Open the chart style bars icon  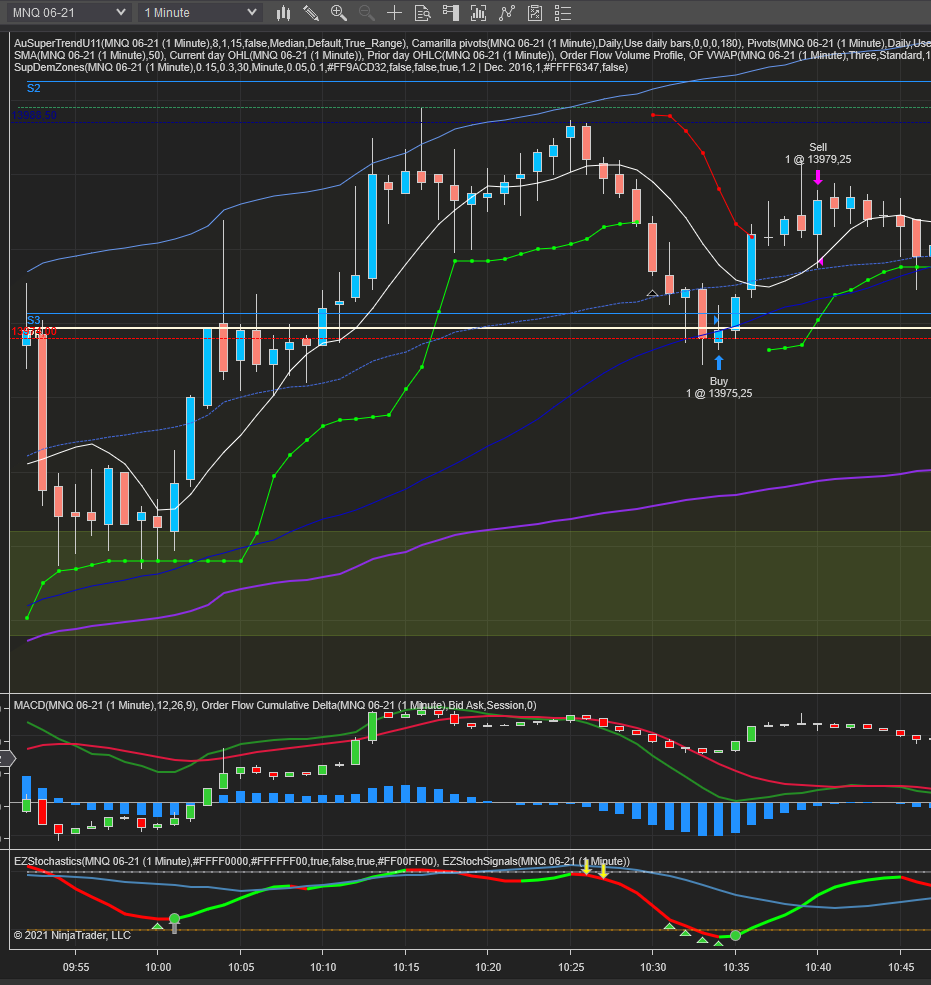click(x=283, y=13)
